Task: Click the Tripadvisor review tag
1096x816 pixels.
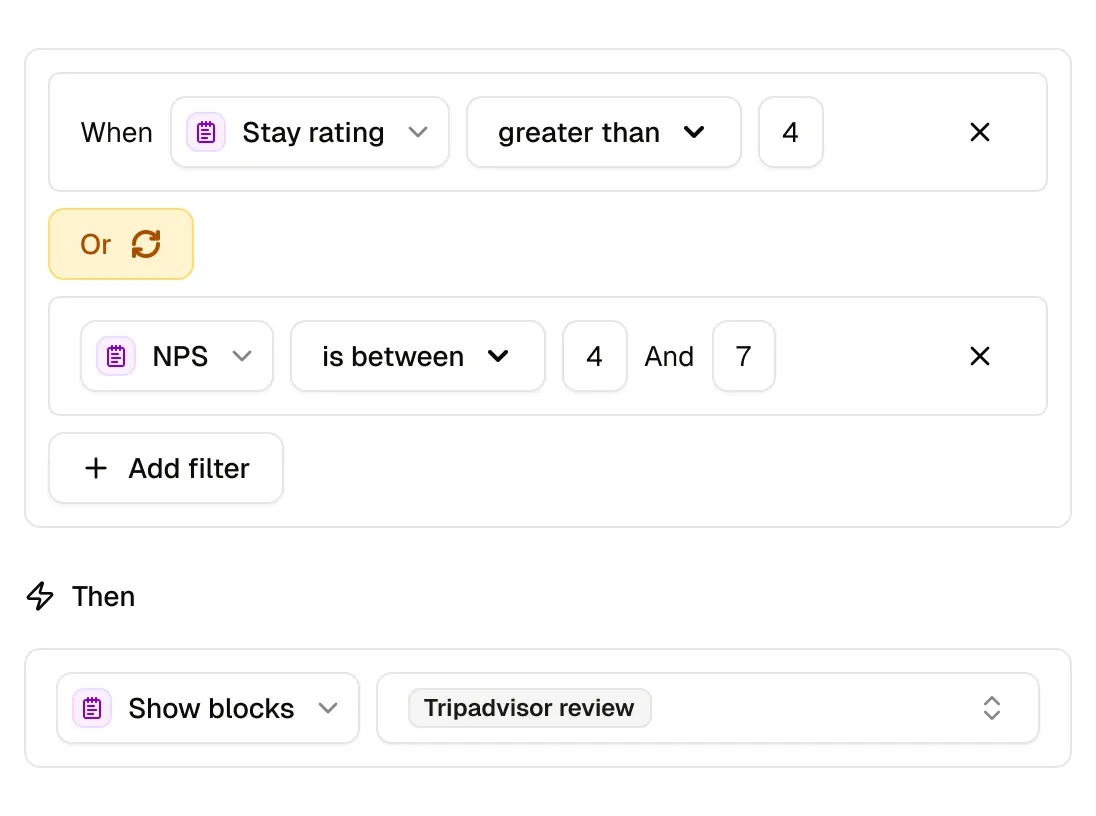Action: tap(530, 708)
